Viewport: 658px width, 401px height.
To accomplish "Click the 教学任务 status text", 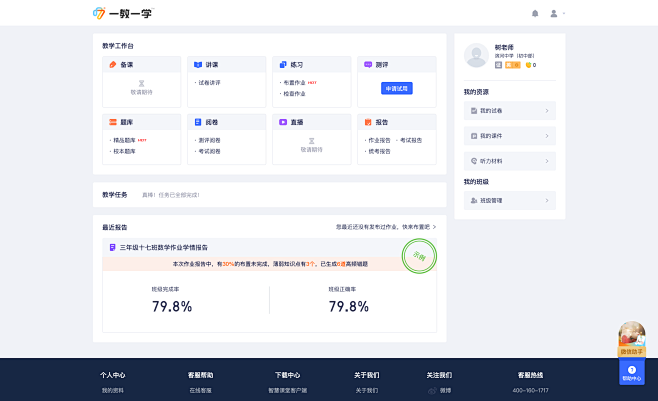I will (170, 195).
